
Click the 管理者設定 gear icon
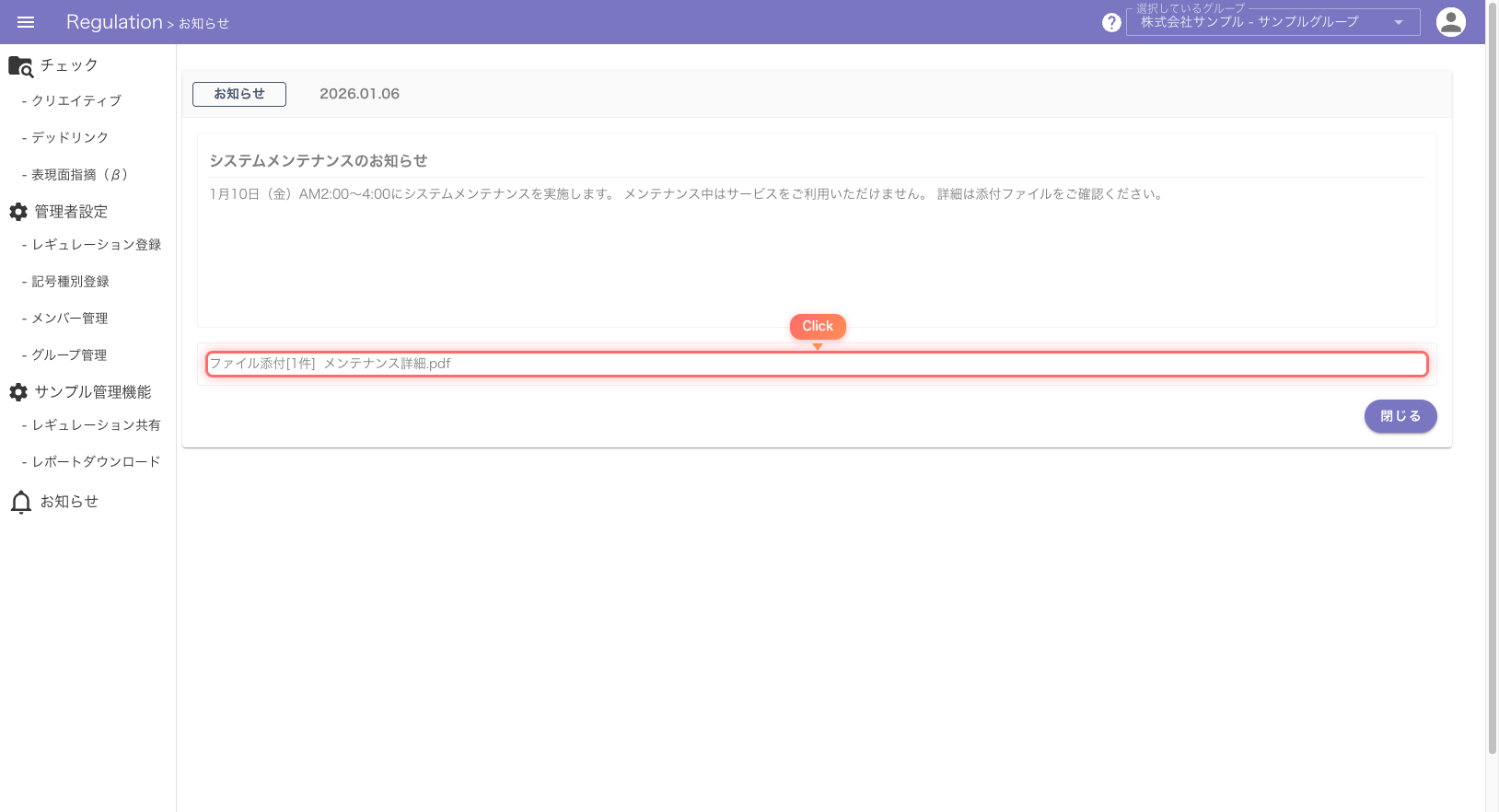18,212
